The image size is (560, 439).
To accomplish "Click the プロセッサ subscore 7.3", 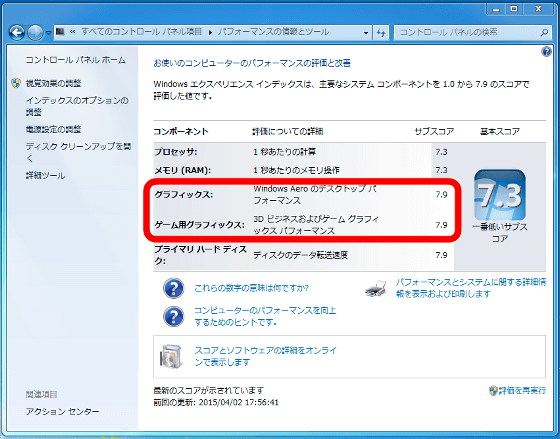I will click(x=441, y=152).
